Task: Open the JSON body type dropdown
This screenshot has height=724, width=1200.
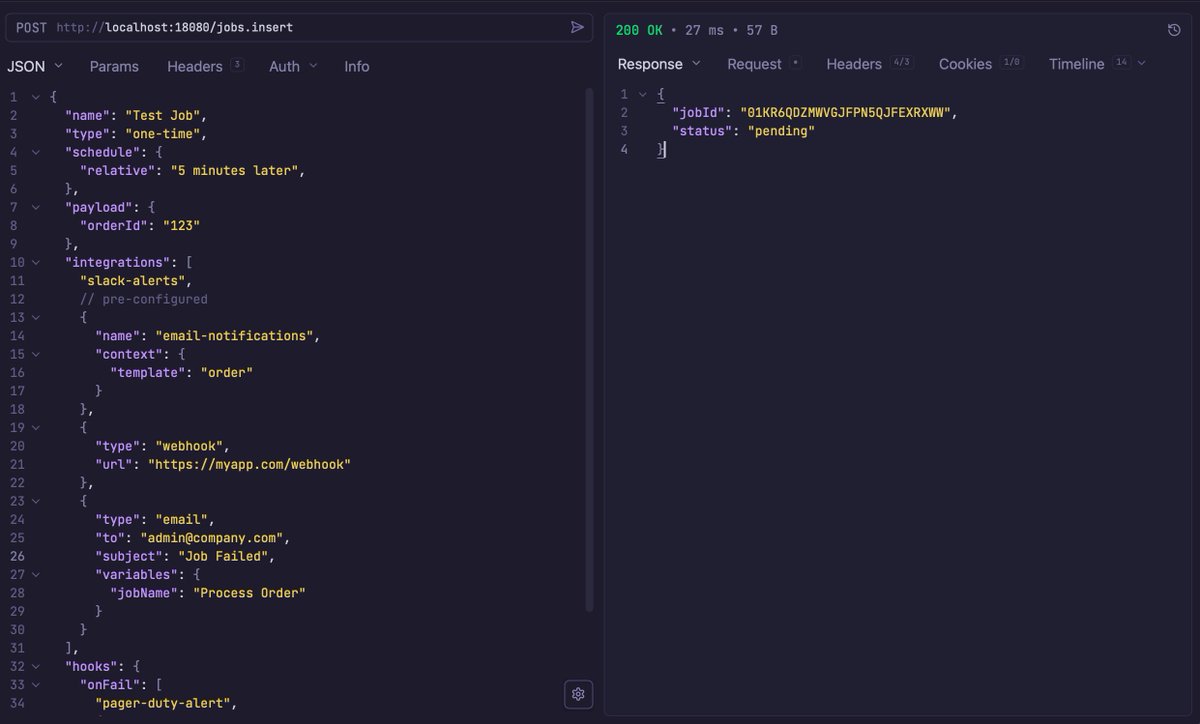Action: 35,66
